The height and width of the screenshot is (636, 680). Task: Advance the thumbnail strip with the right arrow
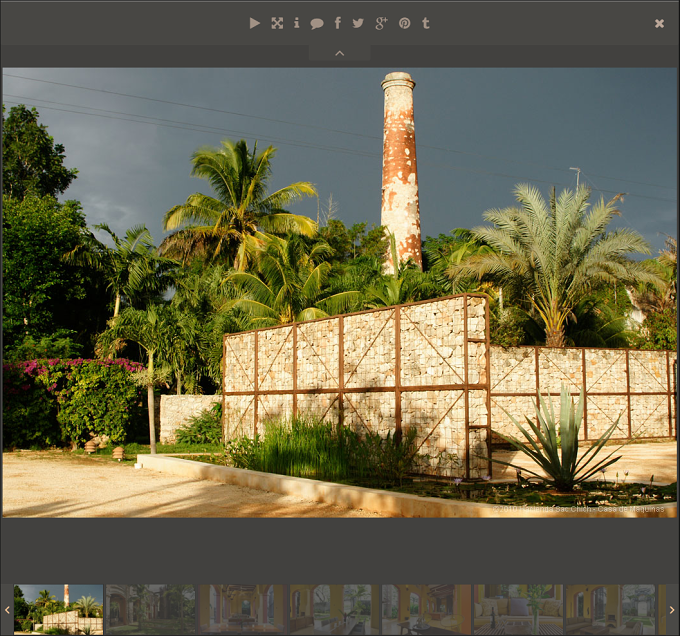(672, 610)
